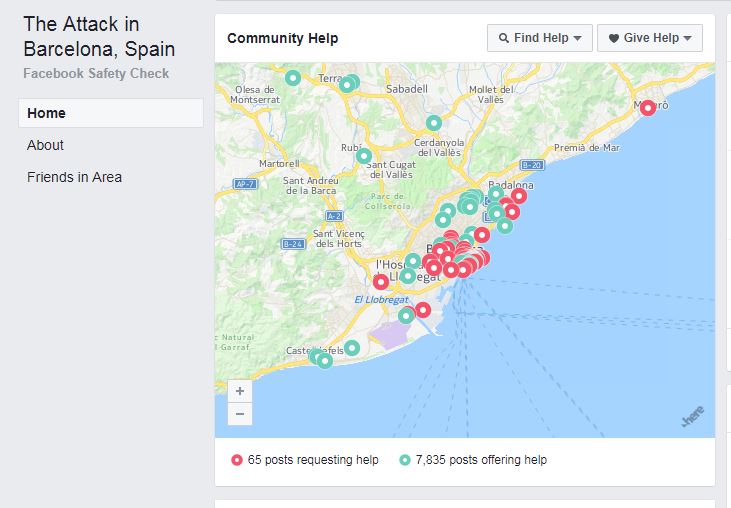731x508 pixels.
Task: Zoom in on the map
Action: tap(240, 391)
